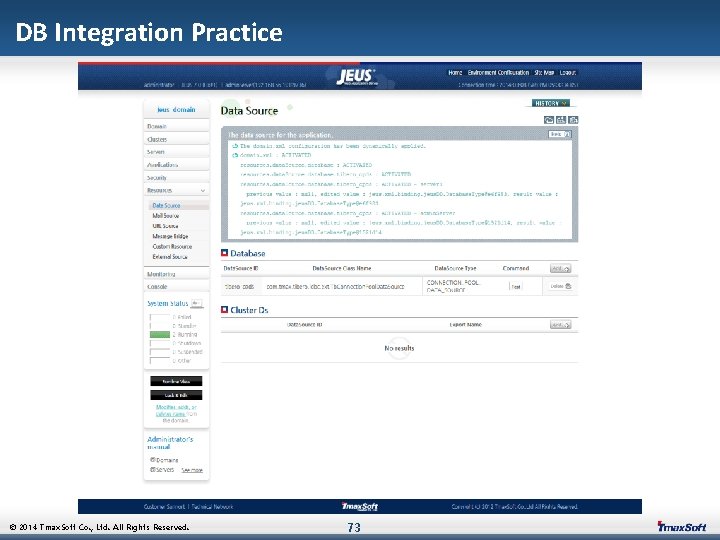The height and width of the screenshot is (540, 720).
Task: Open the middle toolbar icon below the HISTORY button
Action: 561,120
